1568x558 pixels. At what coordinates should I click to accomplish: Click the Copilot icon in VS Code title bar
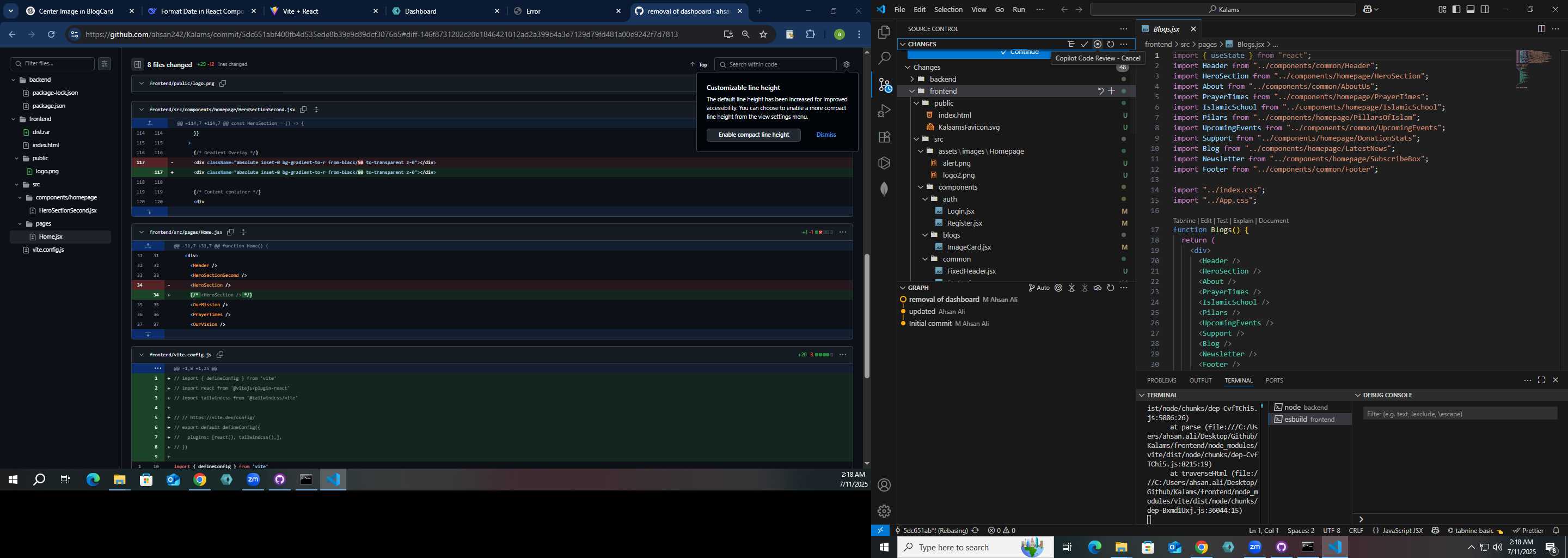[1367, 9]
